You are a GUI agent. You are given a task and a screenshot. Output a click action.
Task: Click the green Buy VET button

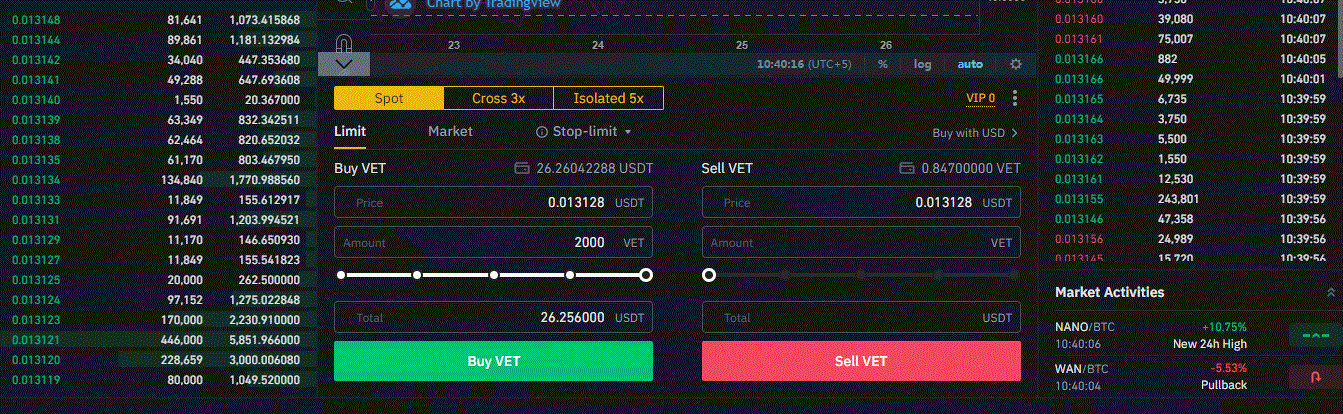493,361
